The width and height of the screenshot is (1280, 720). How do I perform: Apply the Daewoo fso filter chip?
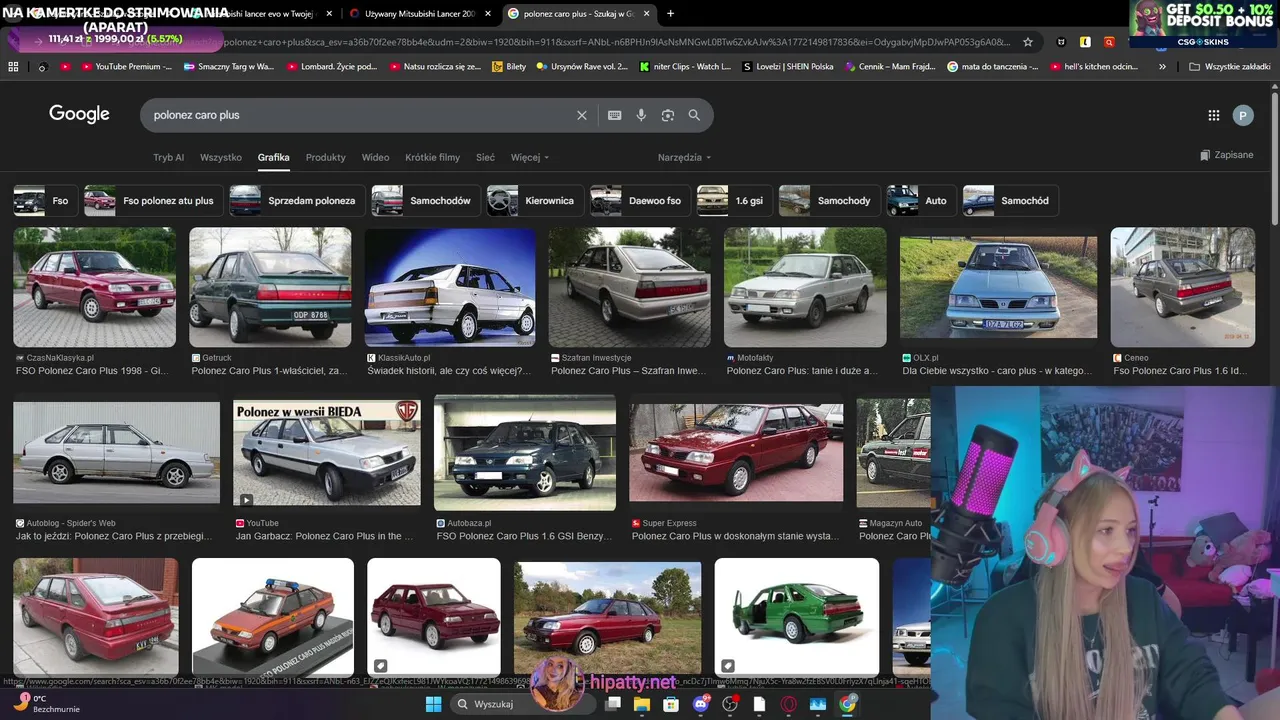[x=639, y=201]
